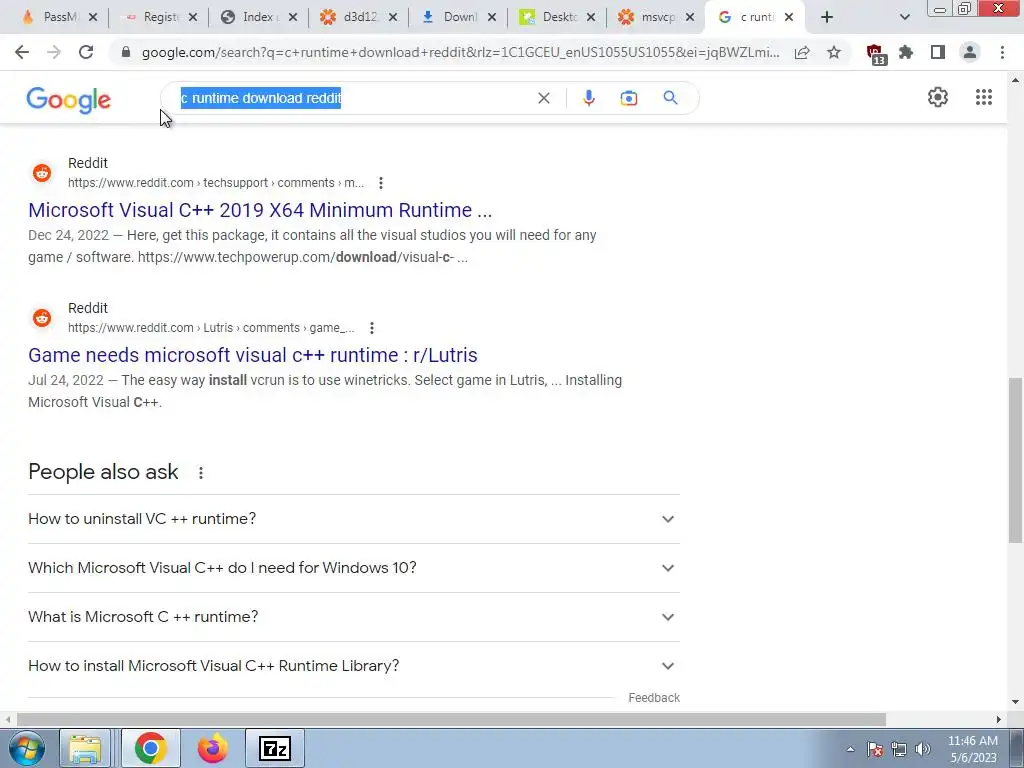
Task: Reload the current Google page
Action: [x=86, y=52]
